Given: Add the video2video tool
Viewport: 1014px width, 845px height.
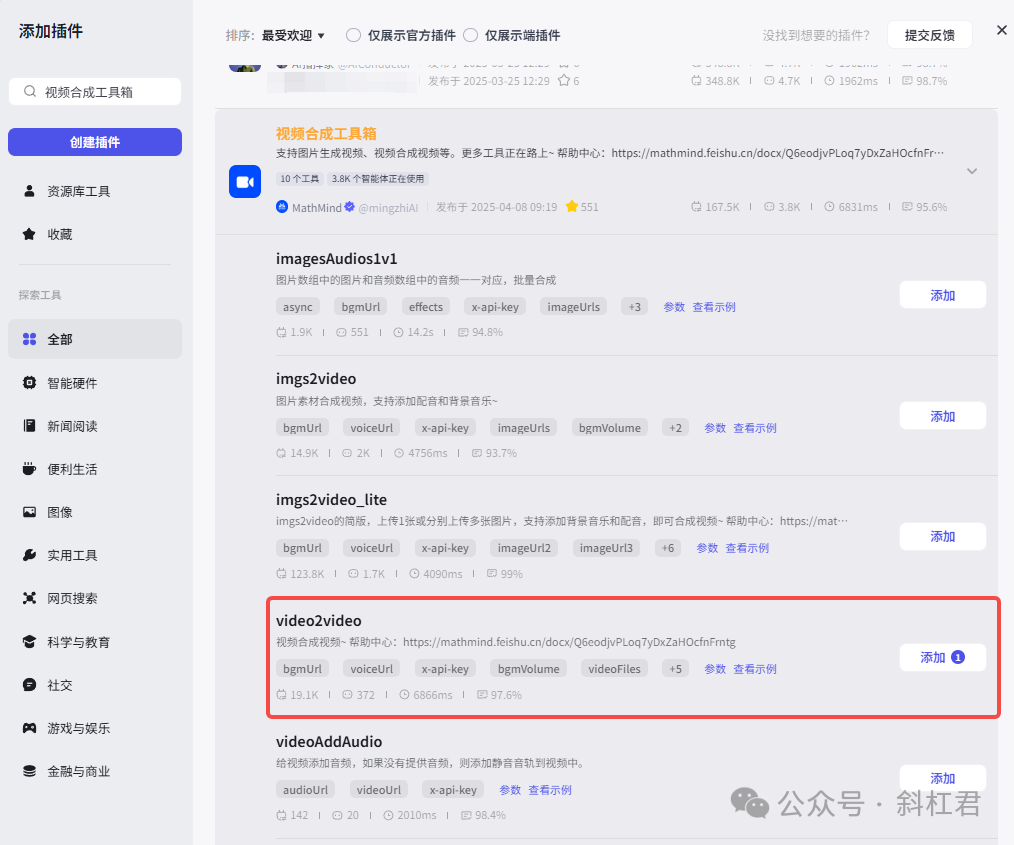Looking at the screenshot, I should 942,657.
